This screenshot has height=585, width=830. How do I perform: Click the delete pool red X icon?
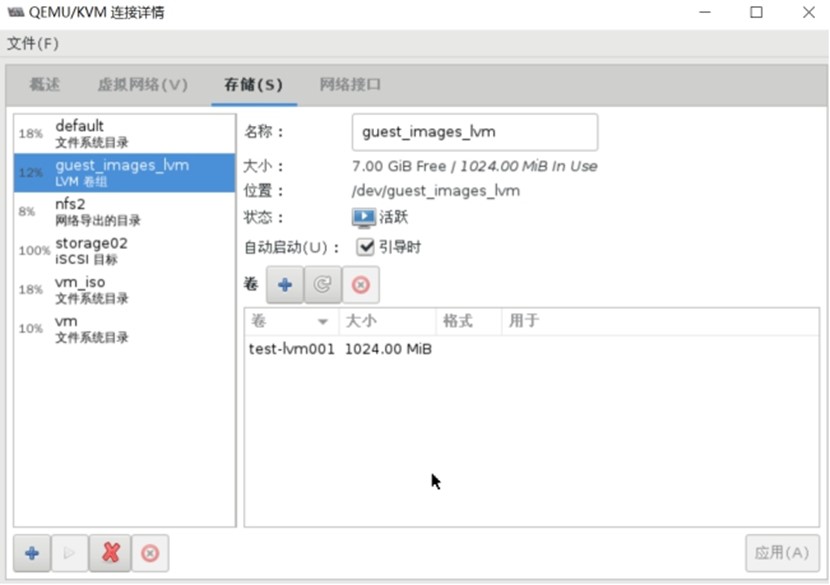[x=110, y=552]
